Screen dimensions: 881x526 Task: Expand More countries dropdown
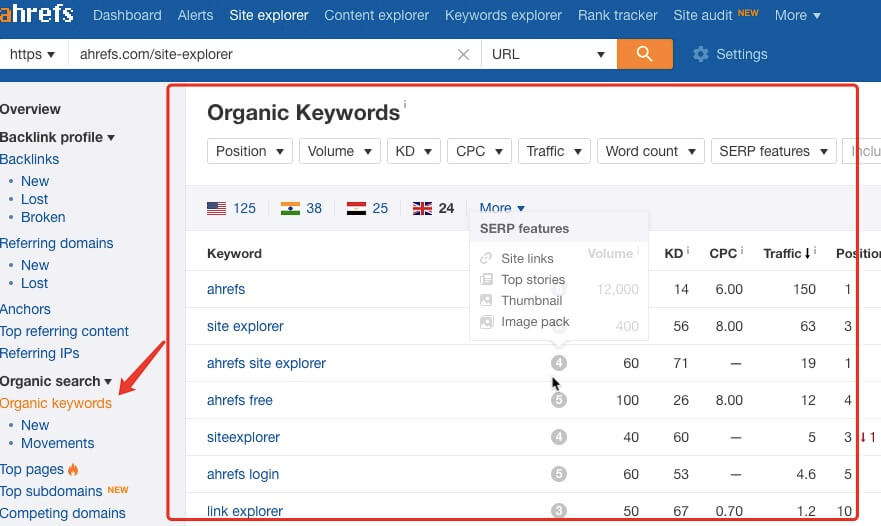(x=502, y=208)
